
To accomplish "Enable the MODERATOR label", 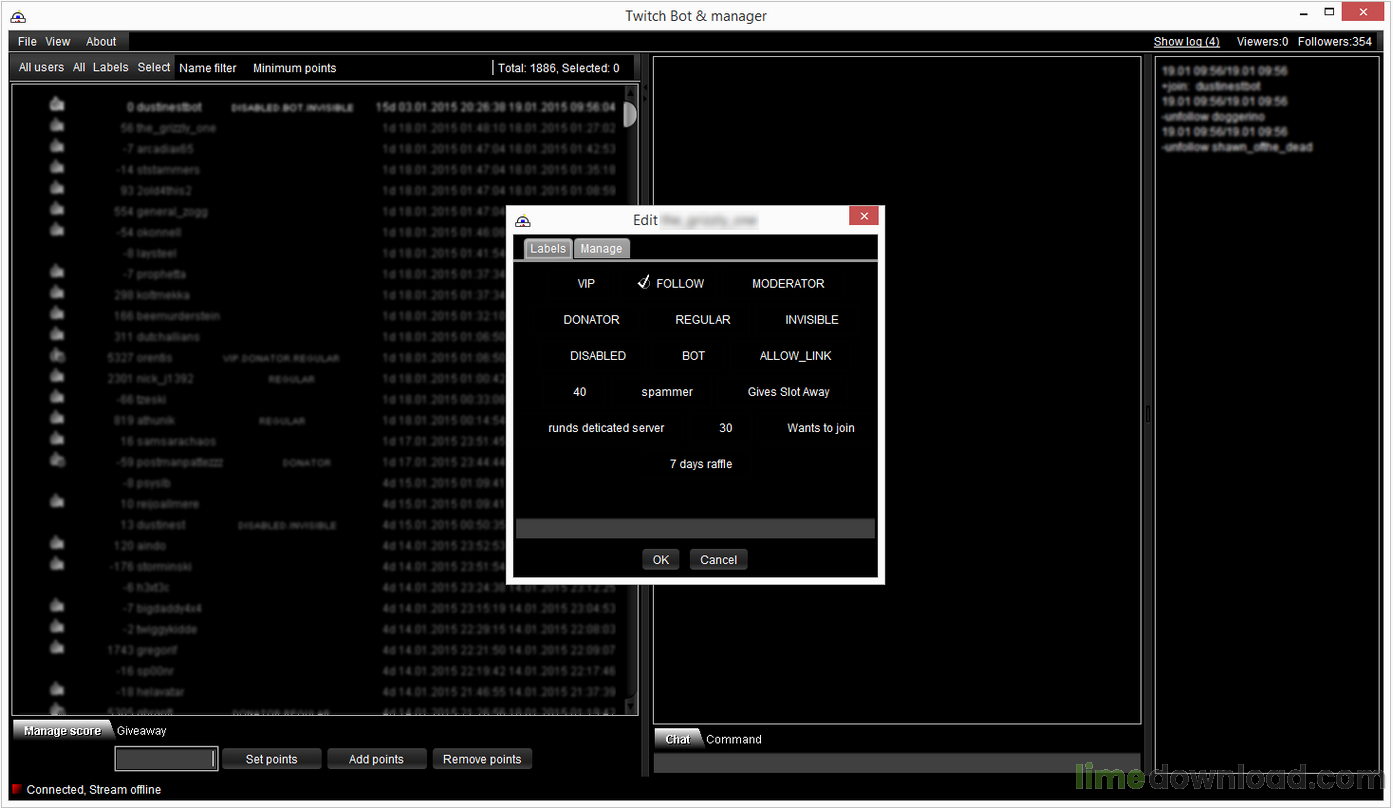I will pos(788,284).
